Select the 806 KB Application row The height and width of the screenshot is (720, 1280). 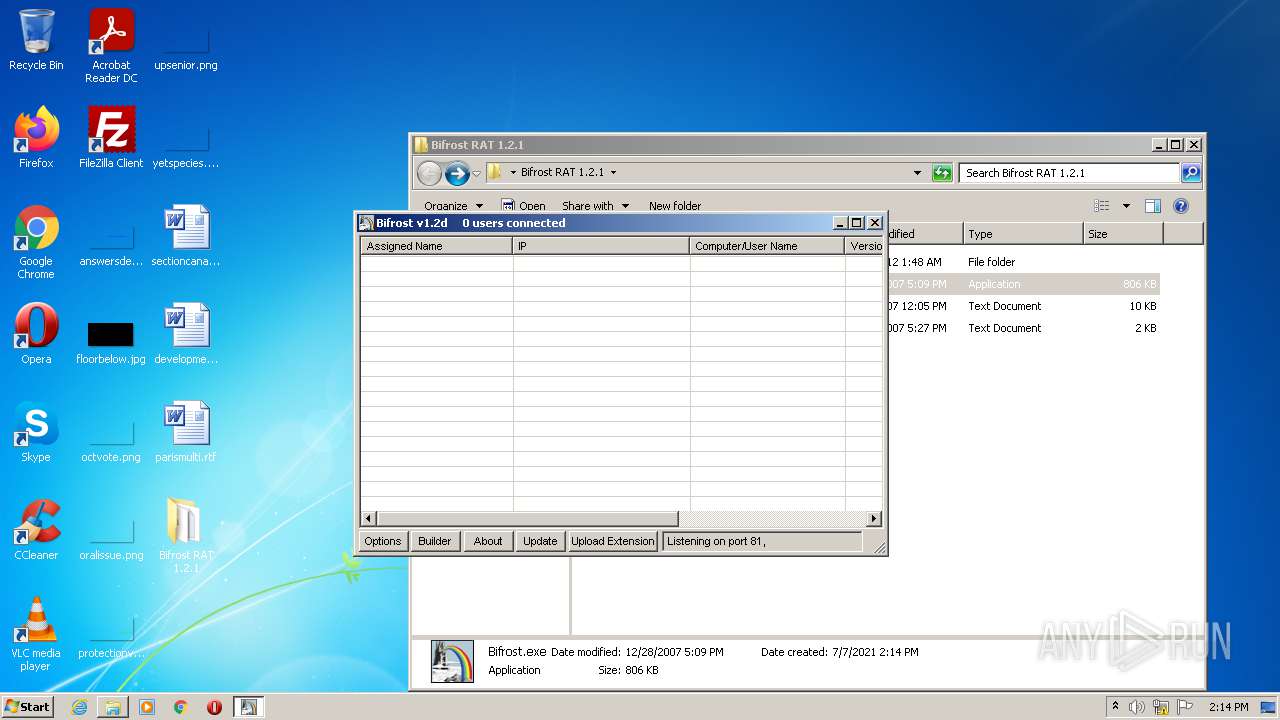1022,284
